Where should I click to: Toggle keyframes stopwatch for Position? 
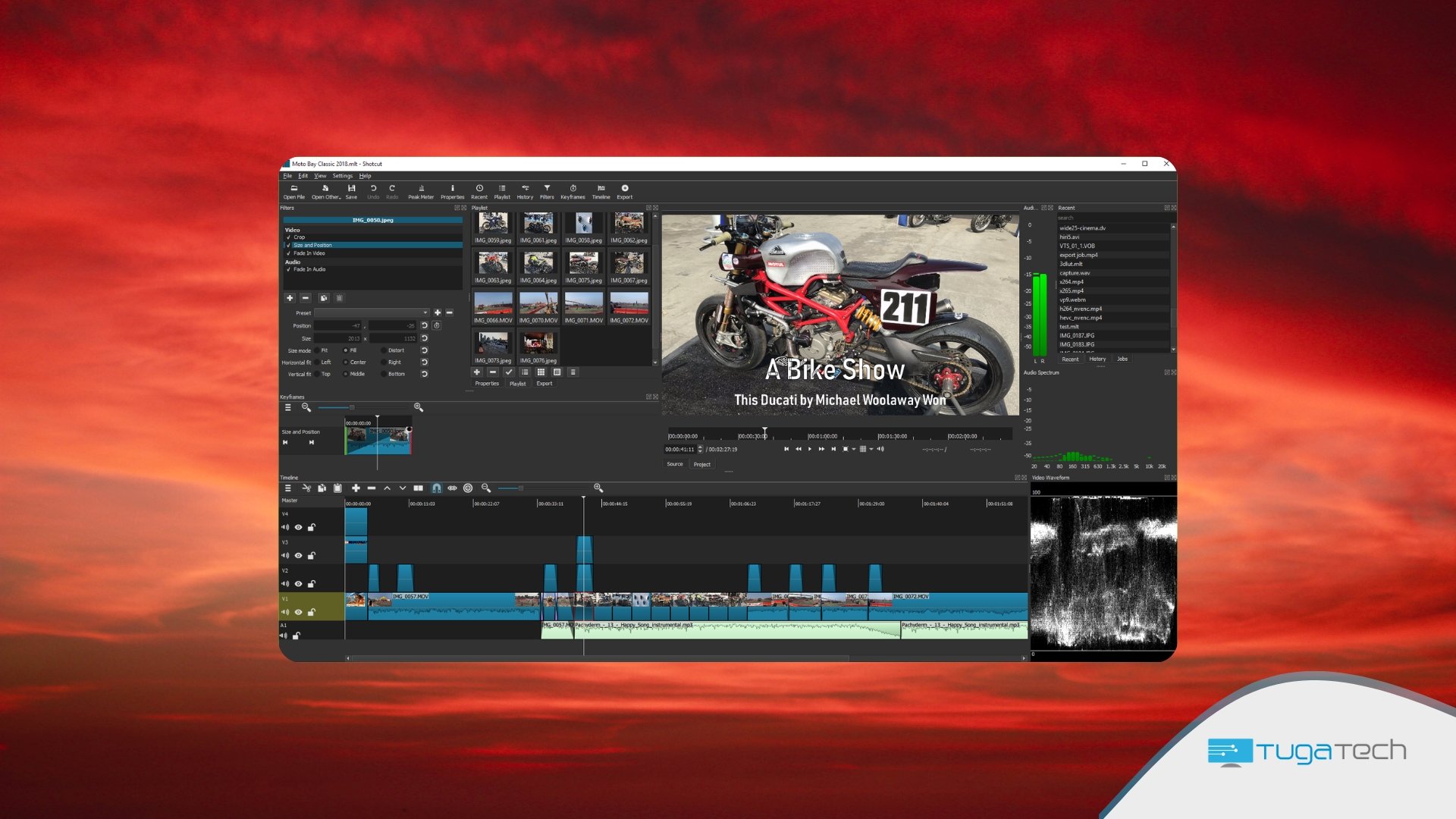tap(437, 325)
